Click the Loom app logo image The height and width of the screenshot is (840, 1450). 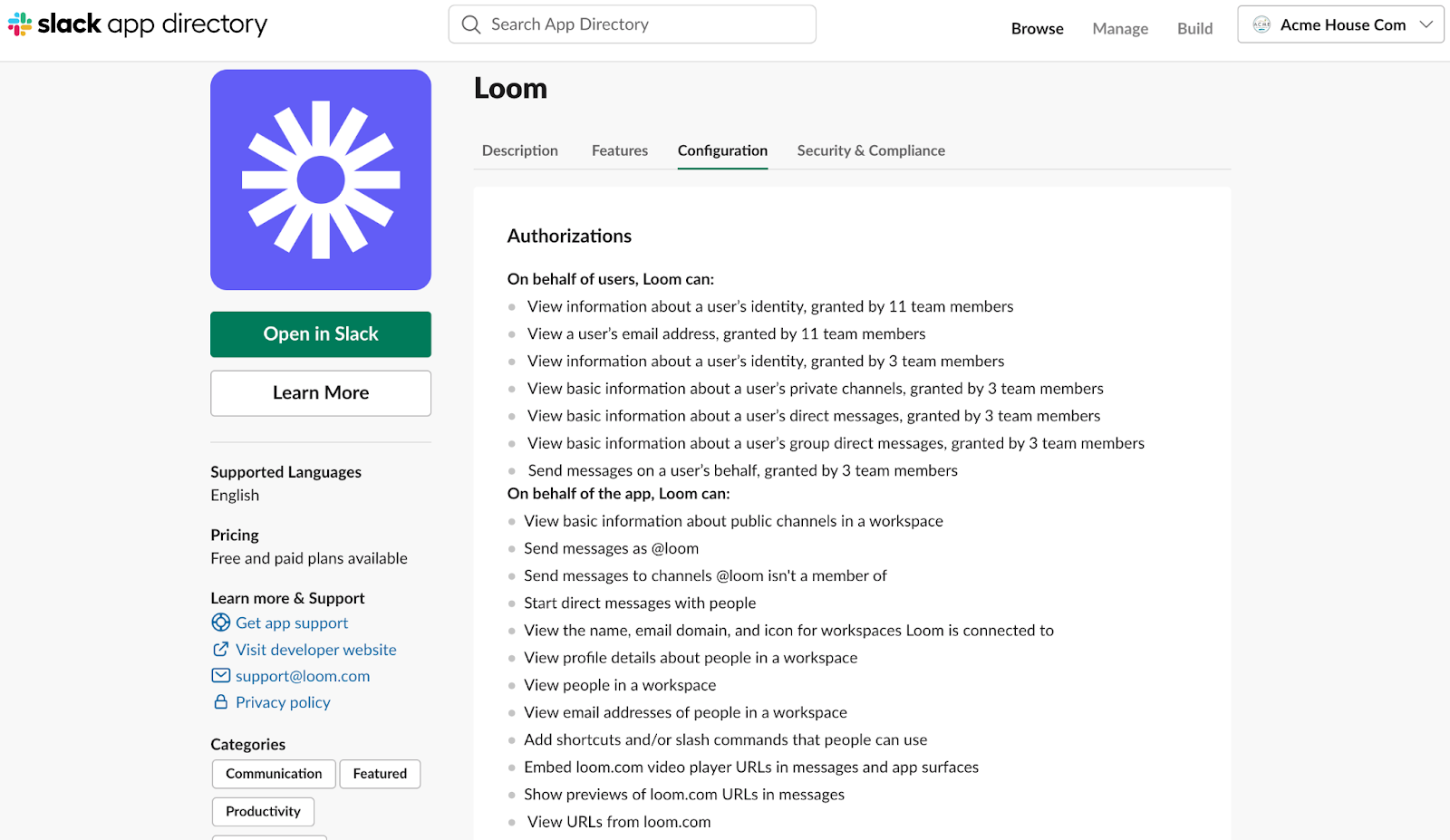pos(321,179)
